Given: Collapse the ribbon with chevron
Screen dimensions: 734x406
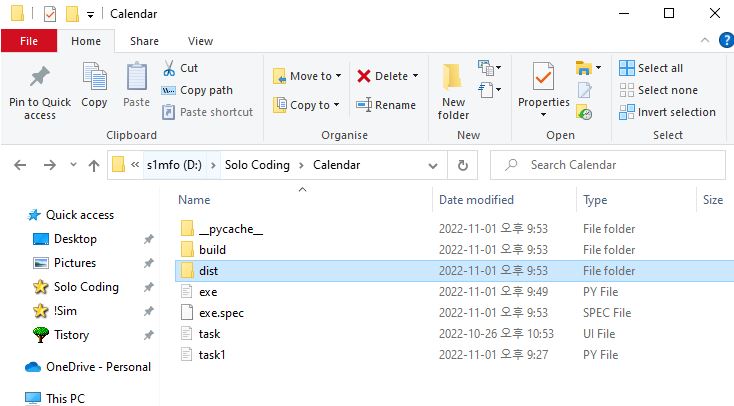Looking at the screenshot, I should [x=705, y=40].
